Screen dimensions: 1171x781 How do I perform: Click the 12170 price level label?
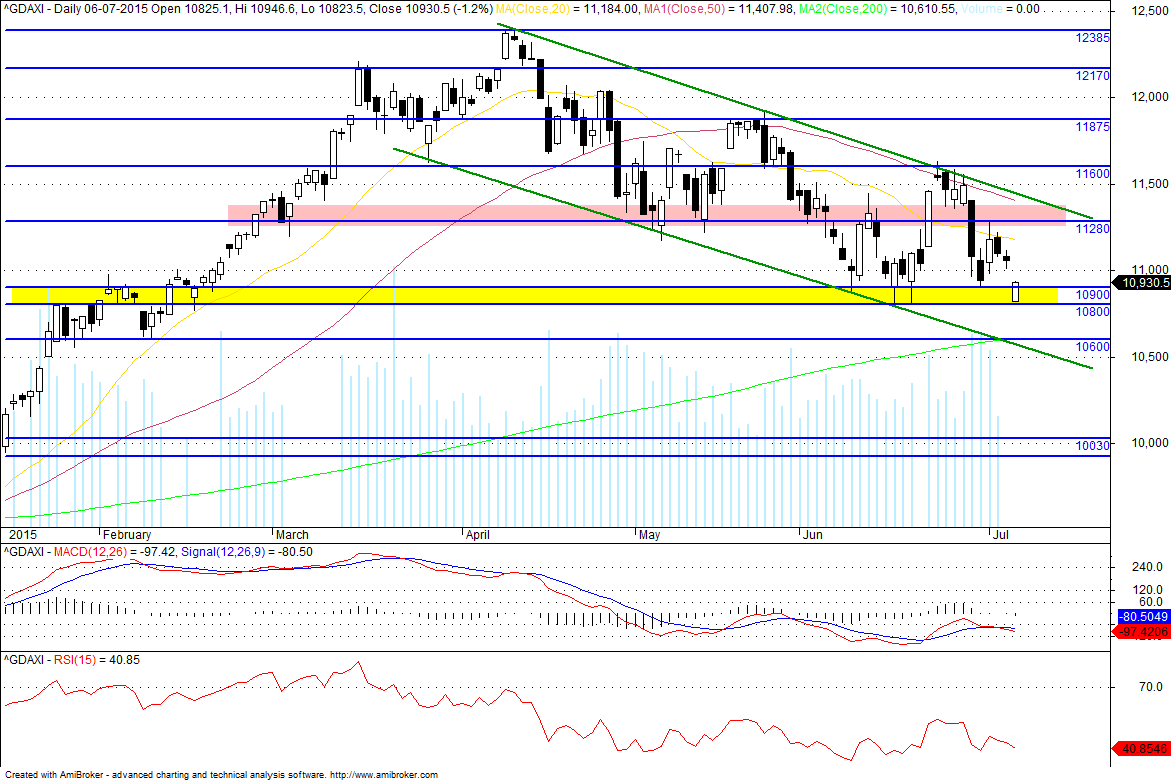pyautogui.click(x=1092, y=76)
